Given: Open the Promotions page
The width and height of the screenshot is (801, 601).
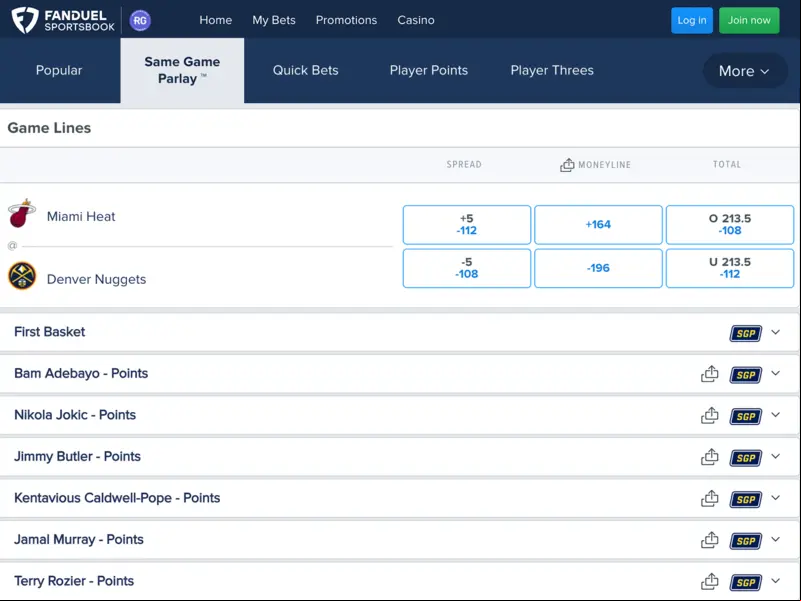Looking at the screenshot, I should click(x=346, y=20).
